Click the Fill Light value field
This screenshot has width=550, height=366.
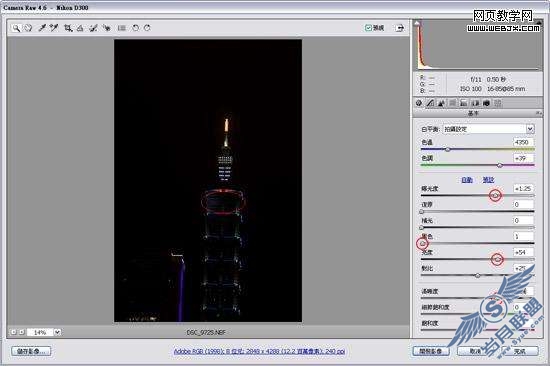523,220
